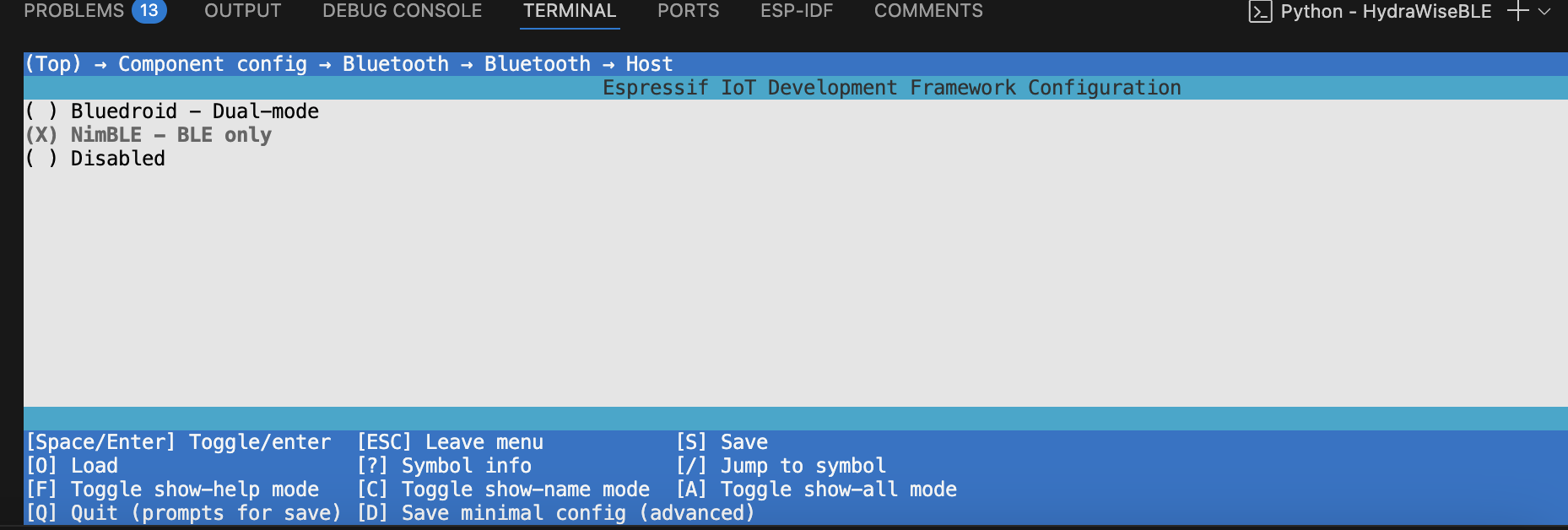Screen dimensions: 1568x530
Task: Click the terminal shell icon beside Python - HydraWiseBLE
Action: click(x=1260, y=12)
